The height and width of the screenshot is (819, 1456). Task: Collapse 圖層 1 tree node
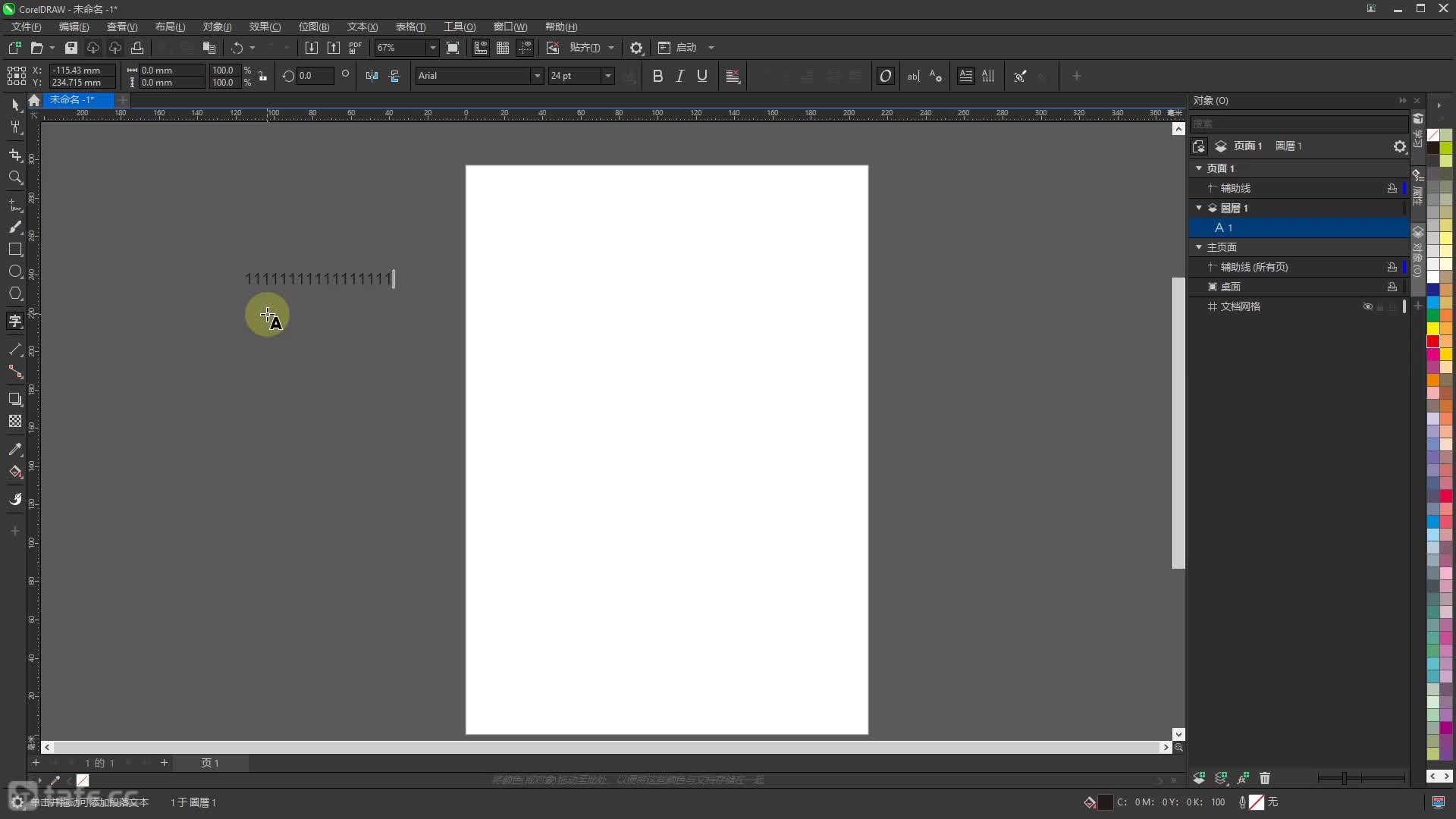point(1199,208)
